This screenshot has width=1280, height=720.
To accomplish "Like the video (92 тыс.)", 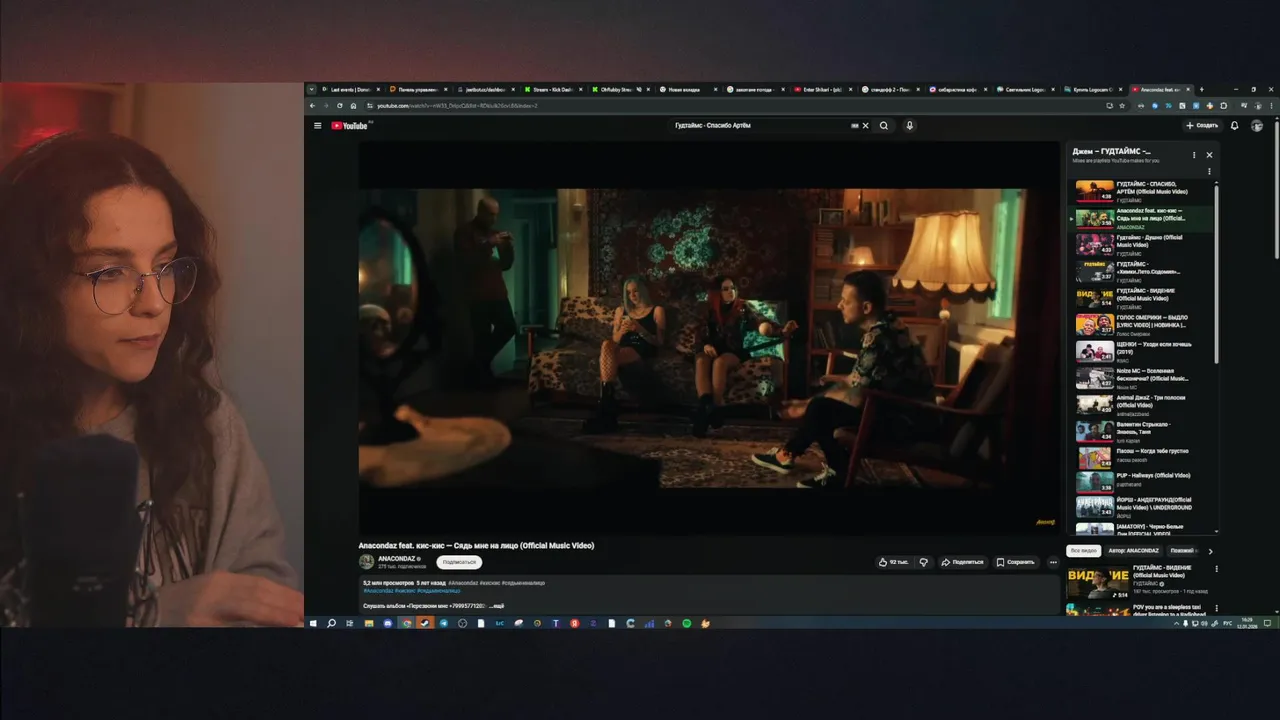I will (x=894, y=562).
